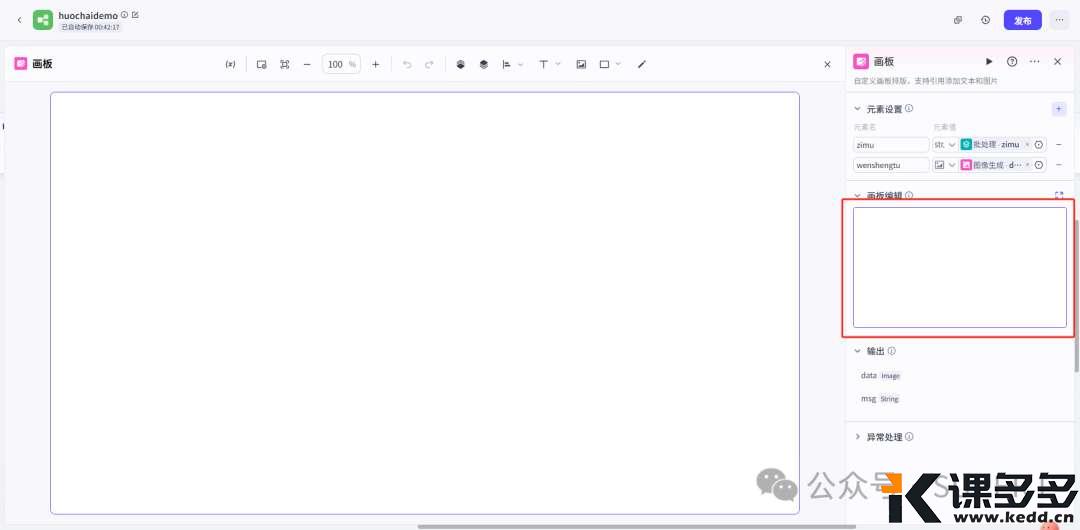Click the fit-to-screen icon in canvas toolbar

click(x=285, y=64)
